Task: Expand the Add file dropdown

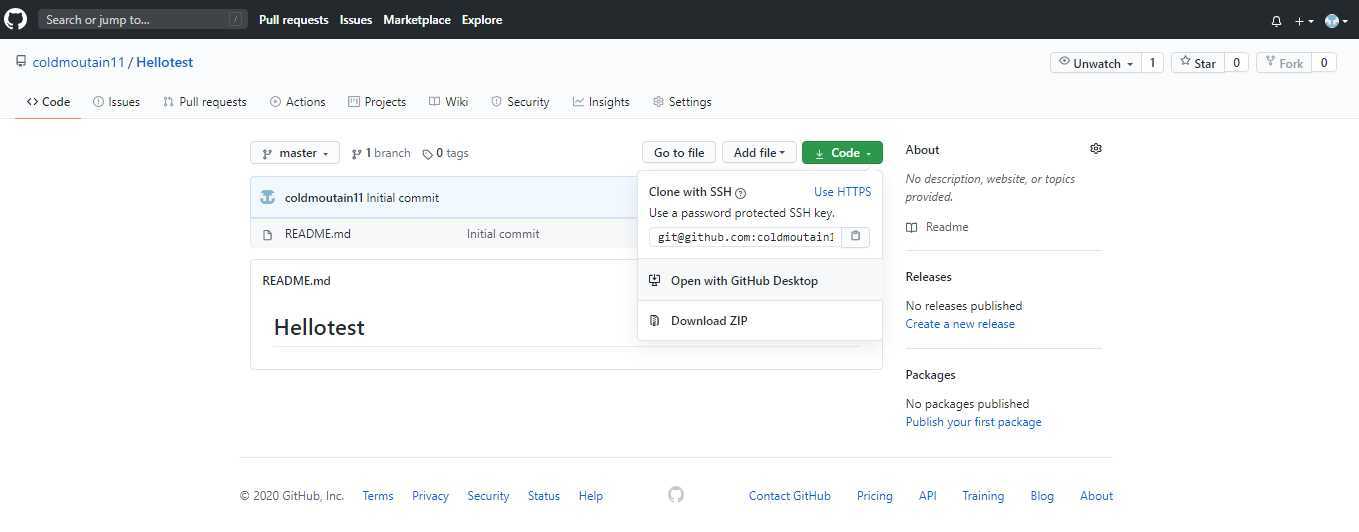Action: point(760,153)
